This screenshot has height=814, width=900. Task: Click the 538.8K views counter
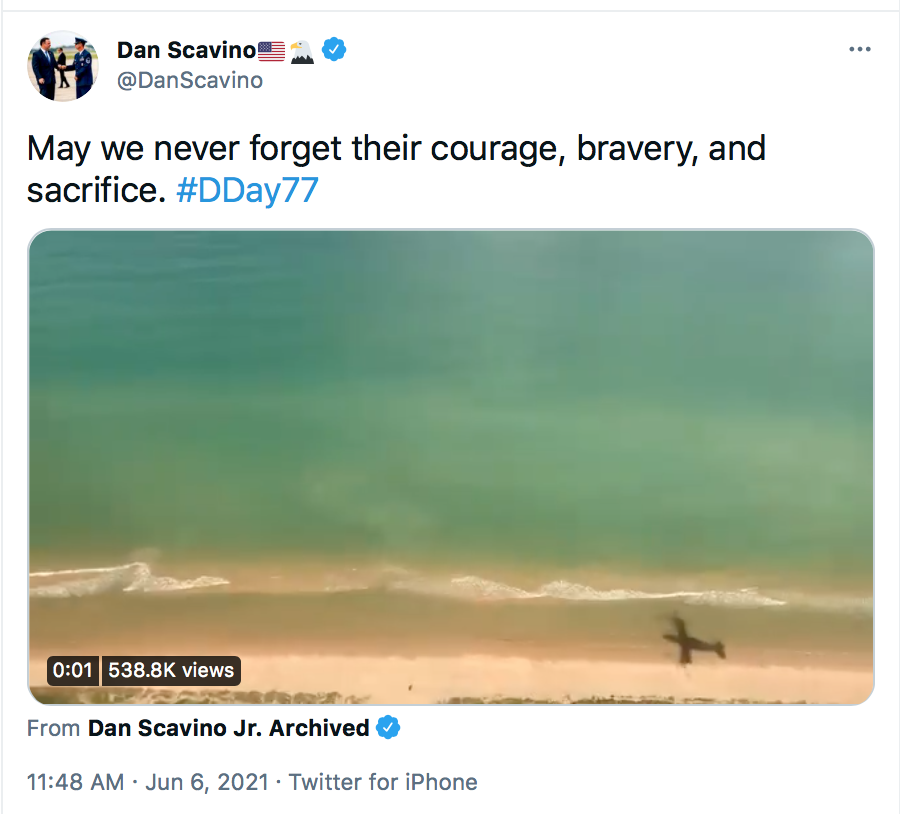pos(171,670)
